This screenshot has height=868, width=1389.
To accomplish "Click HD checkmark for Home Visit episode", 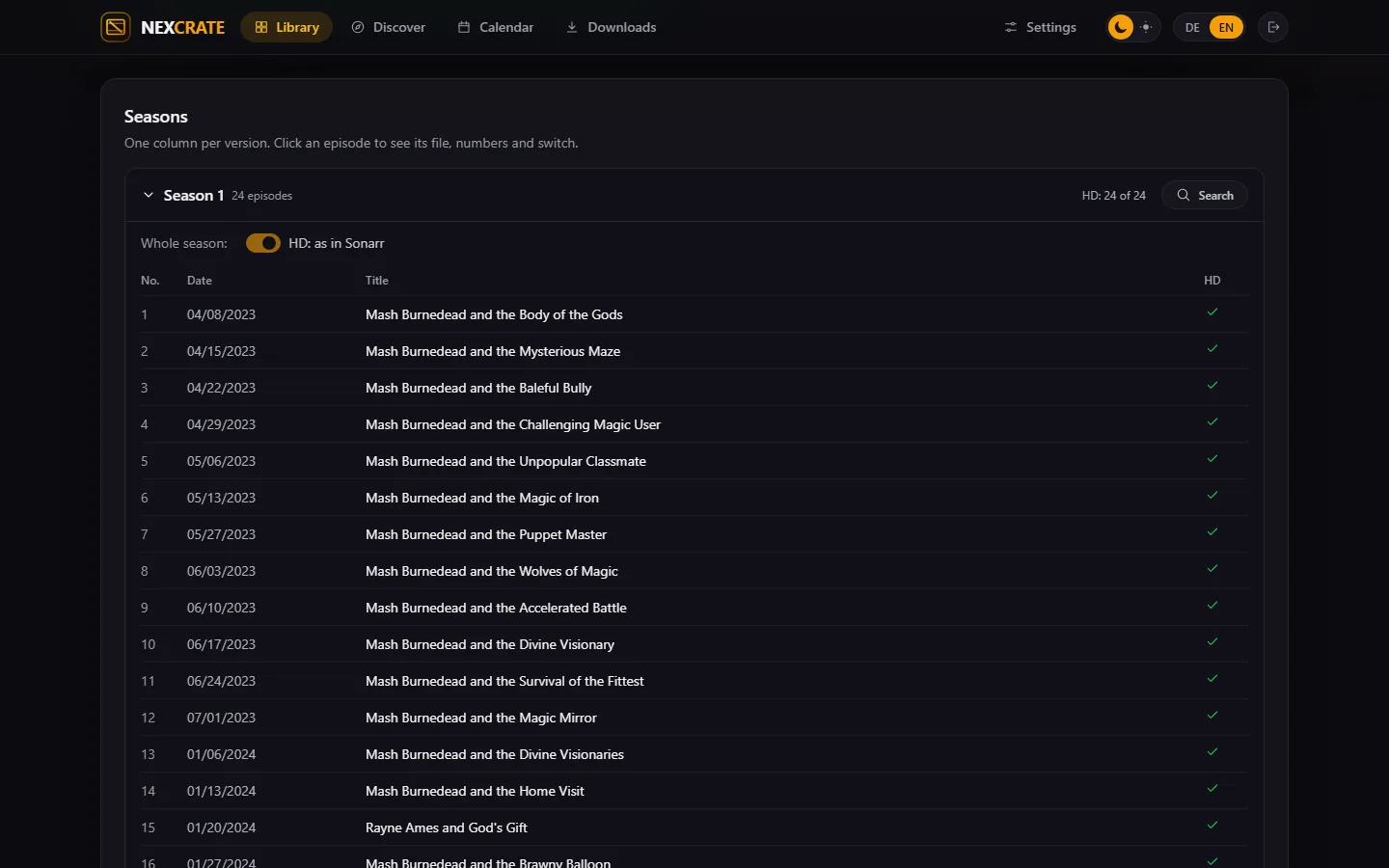I will [x=1212, y=789].
